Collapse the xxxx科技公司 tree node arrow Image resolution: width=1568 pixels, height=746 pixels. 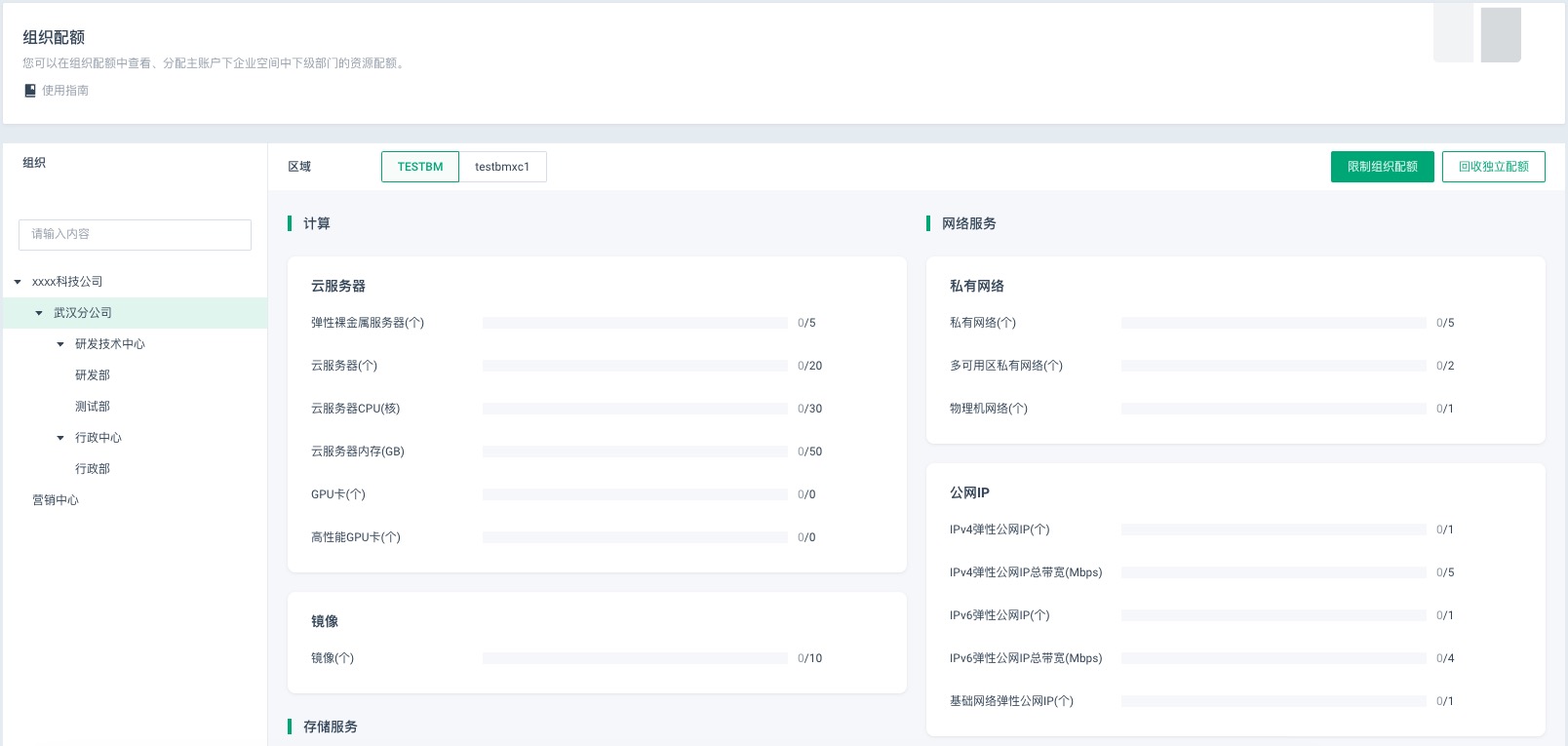pyautogui.click(x=18, y=282)
